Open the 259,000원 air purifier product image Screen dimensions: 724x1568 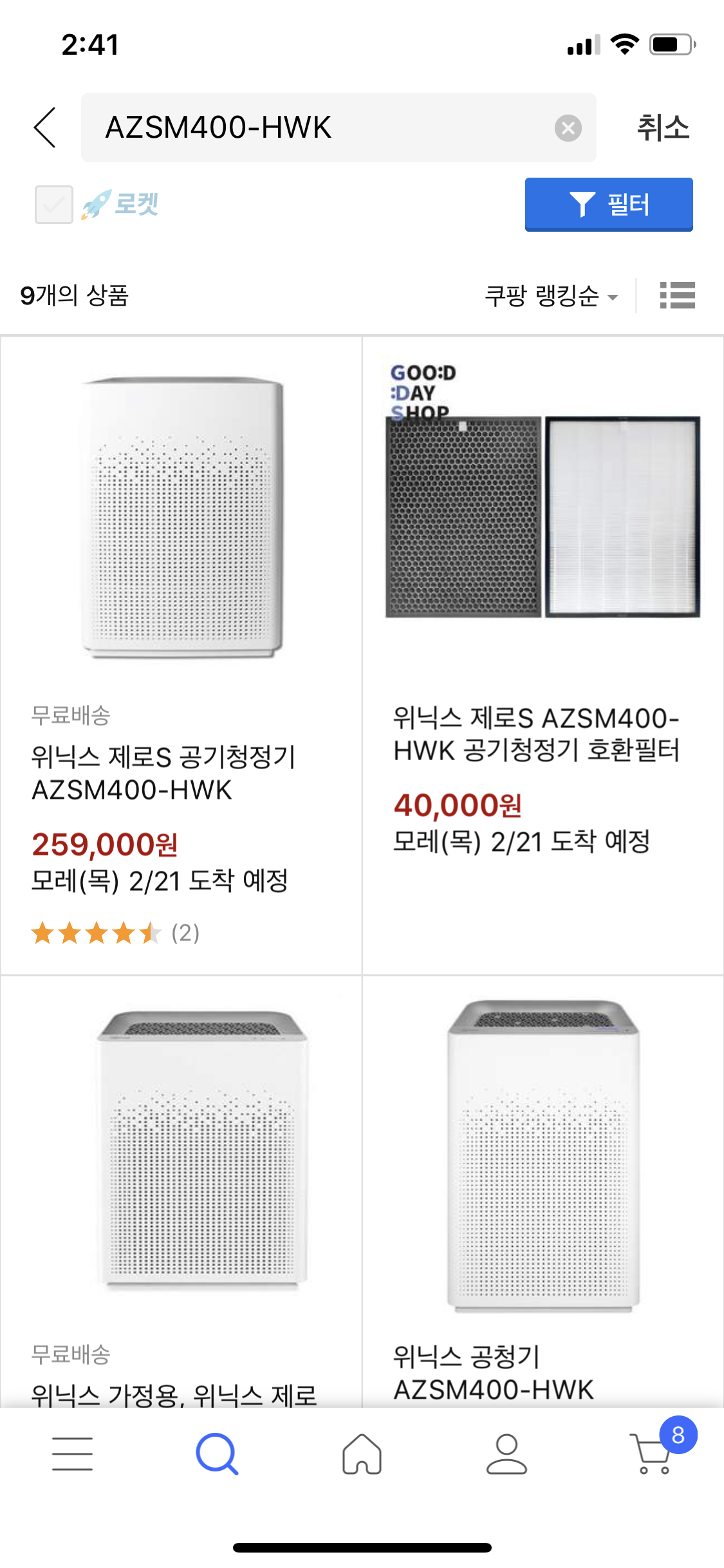tap(182, 518)
